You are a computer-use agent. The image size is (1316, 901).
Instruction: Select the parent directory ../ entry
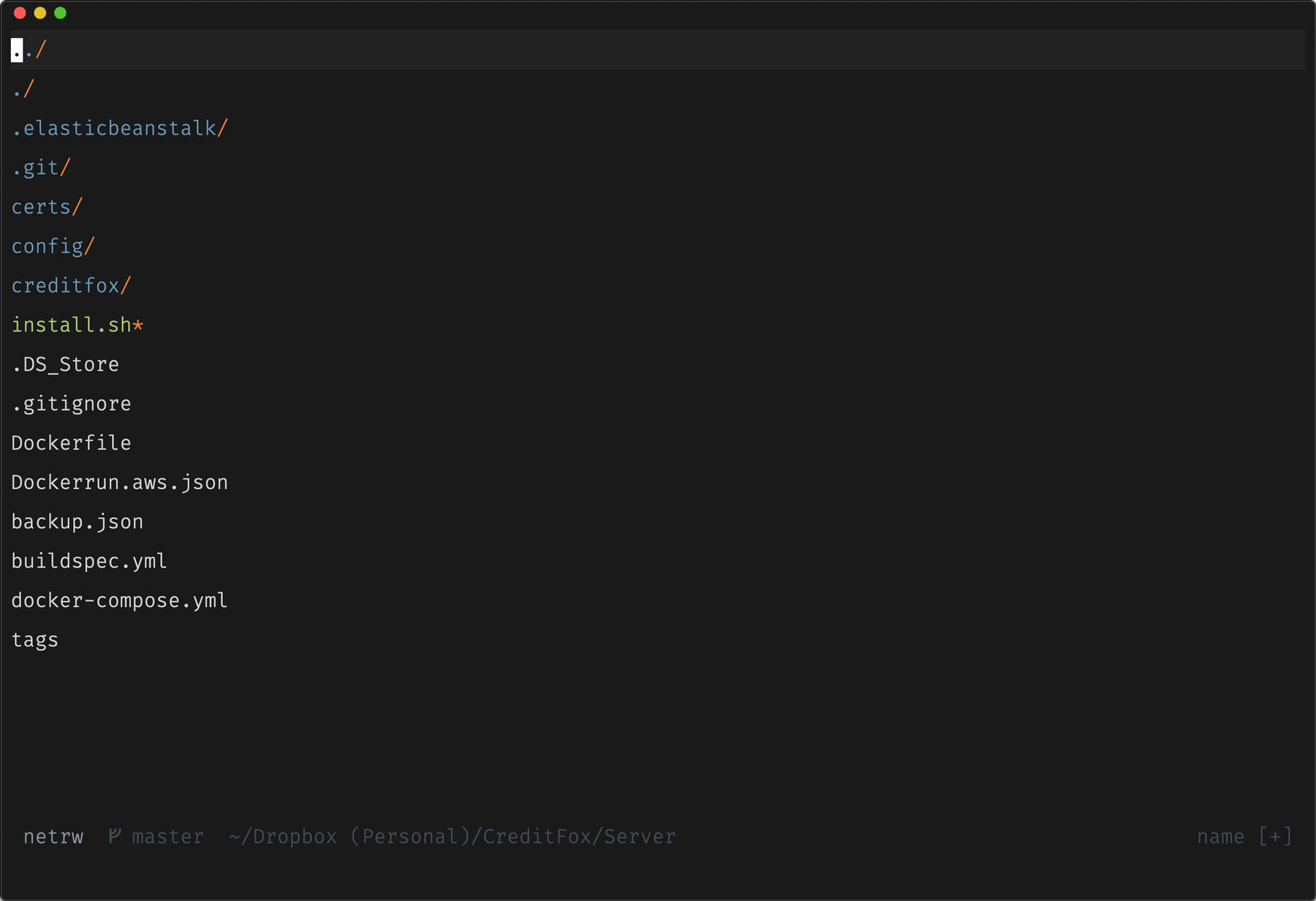[29, 50]
